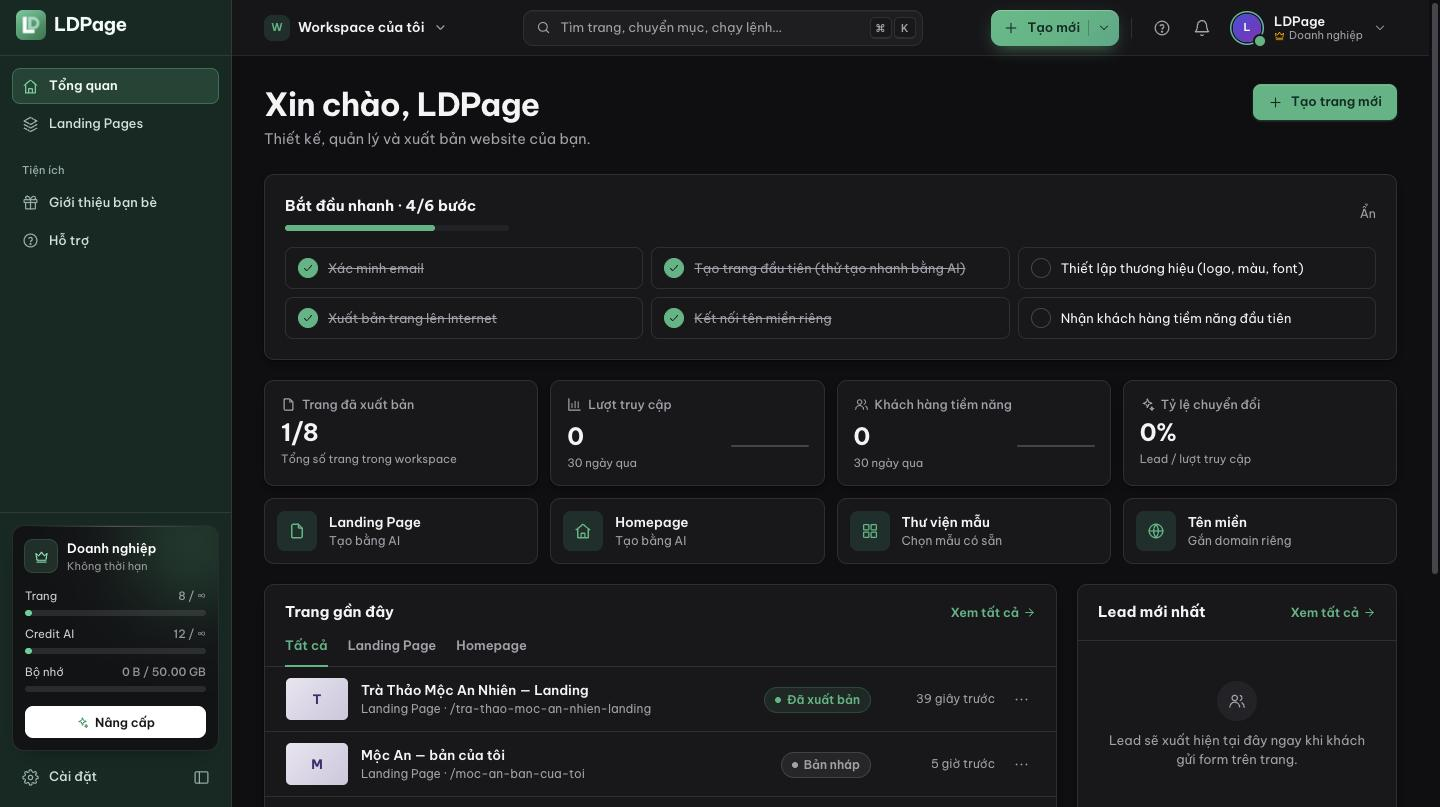Toggle Kết nối tên miền riêng checkmark

click(x=674, y=318)
